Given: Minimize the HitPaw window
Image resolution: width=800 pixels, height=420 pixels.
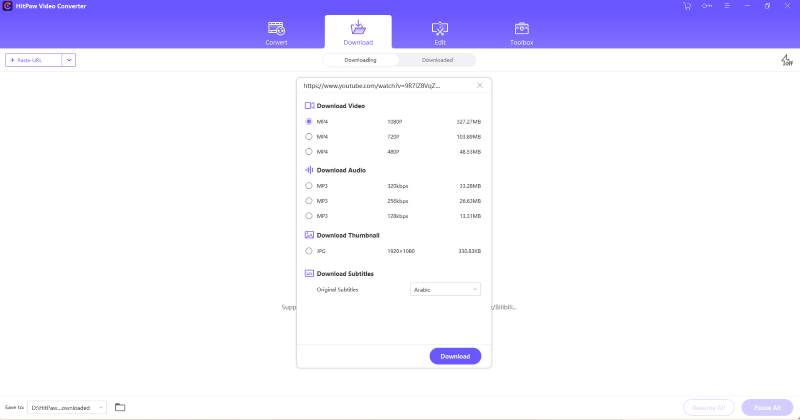Looking at the screenshot, I should 747,6.
